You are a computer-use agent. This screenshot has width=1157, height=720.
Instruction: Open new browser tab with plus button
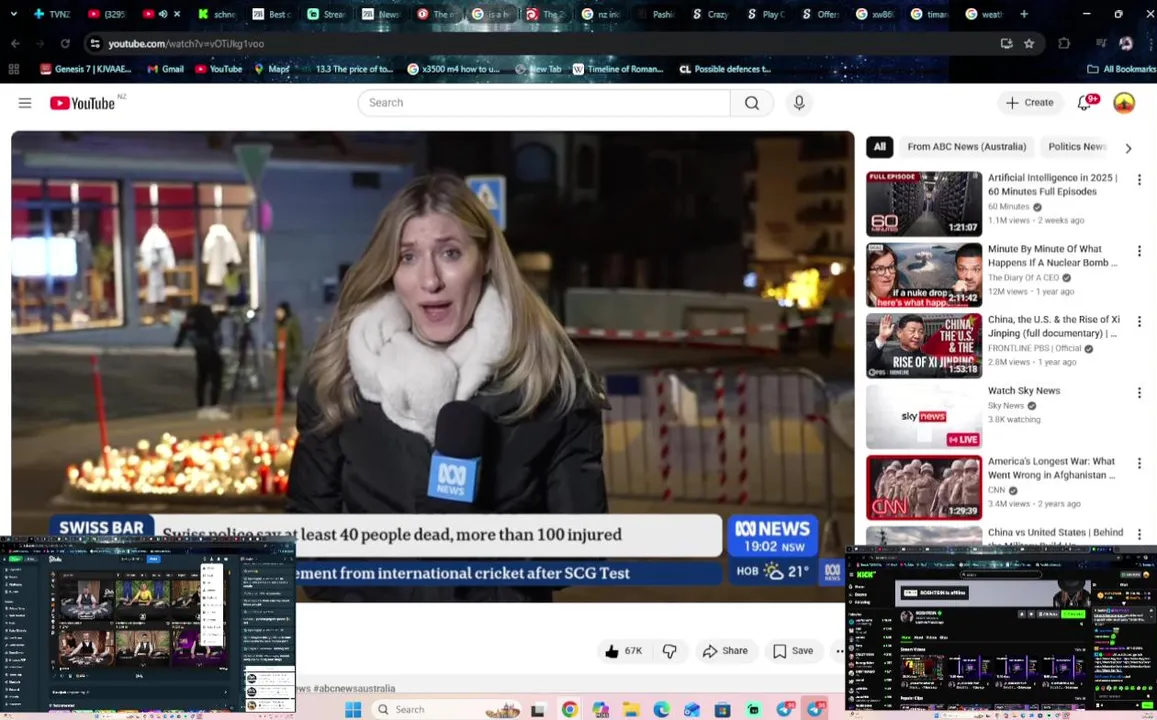pos(1023,14)
